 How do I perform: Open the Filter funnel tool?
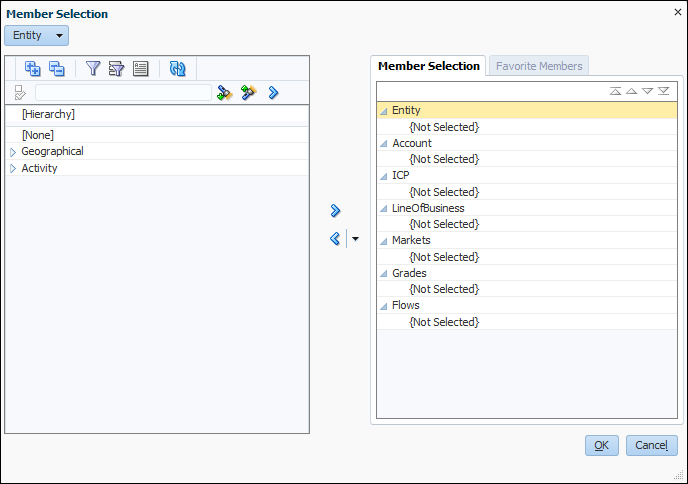coord(92,69)
